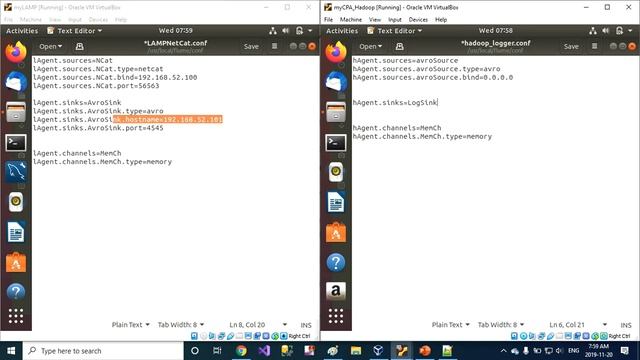This screenshot has width=640, height=360.
Task: Open File menu of the myCPA_Hadoop VirtualBox window
Action: (x=328, y=20)
